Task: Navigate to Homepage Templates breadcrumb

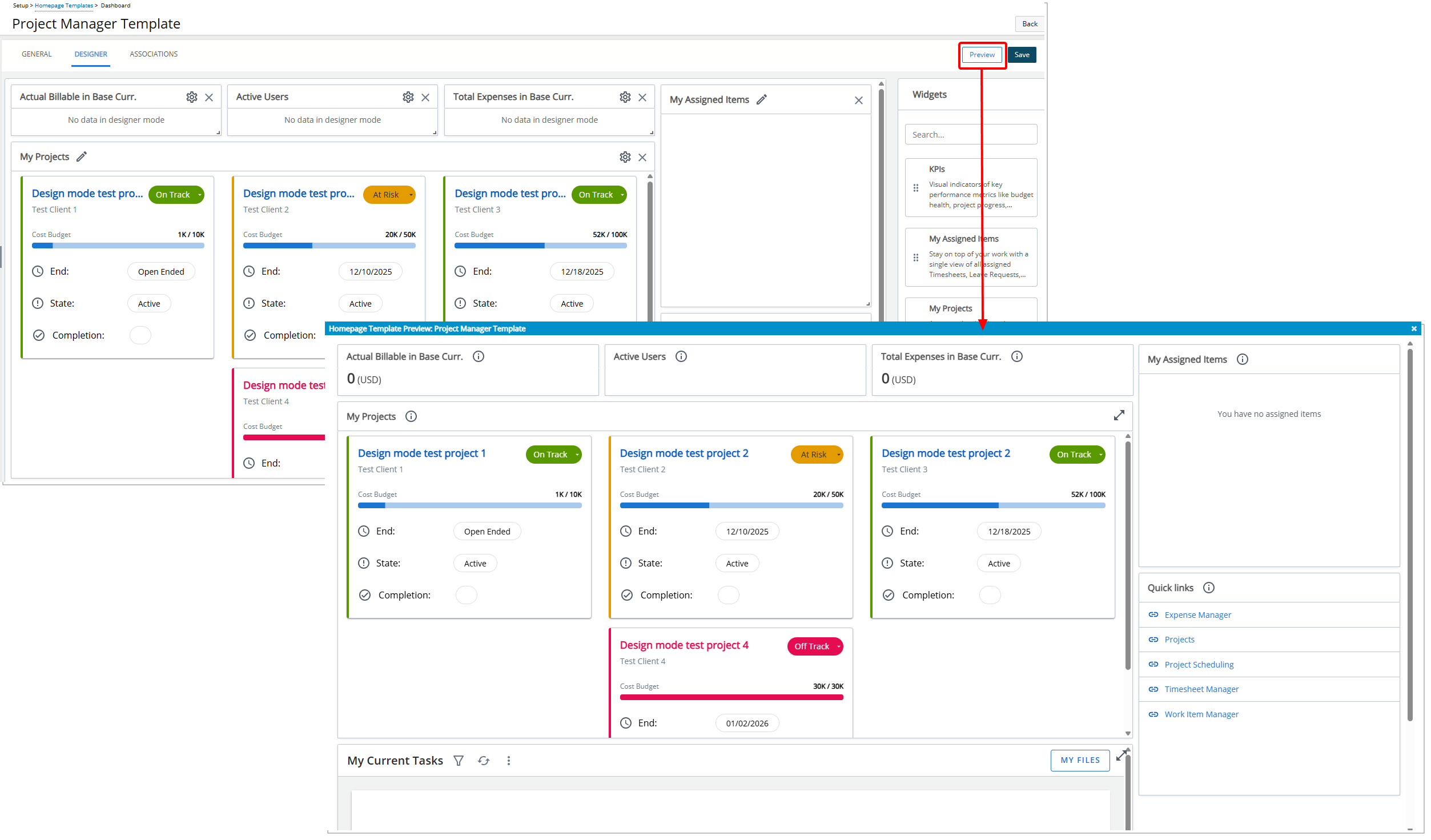Action: pos(64,6)
